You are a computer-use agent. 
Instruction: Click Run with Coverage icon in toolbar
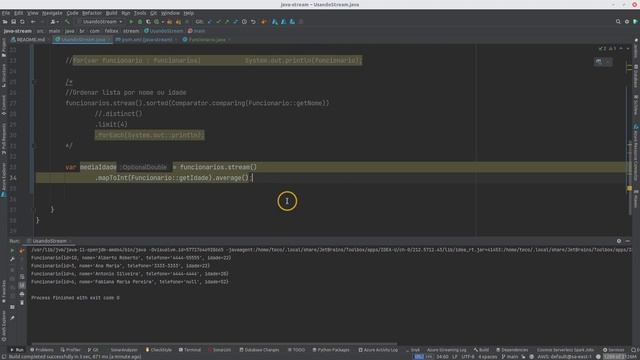[x=148, y=22]
